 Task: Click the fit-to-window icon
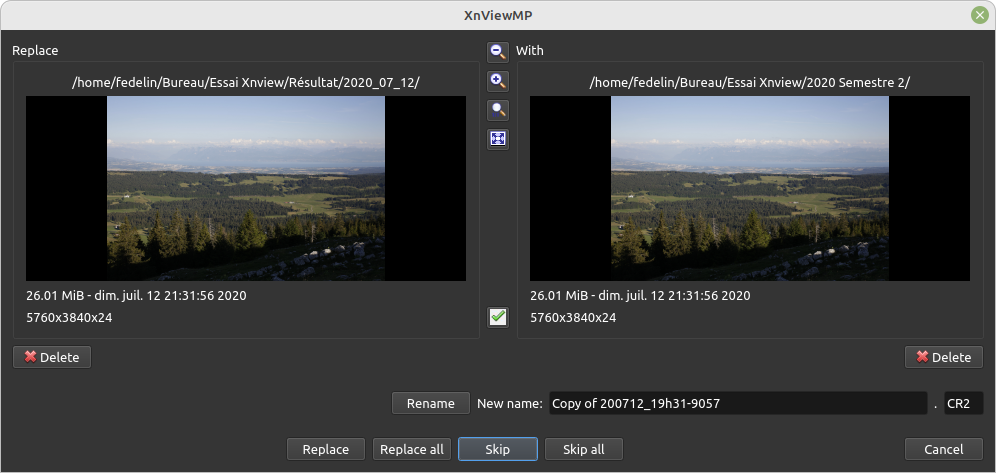(x=498, y=138)
